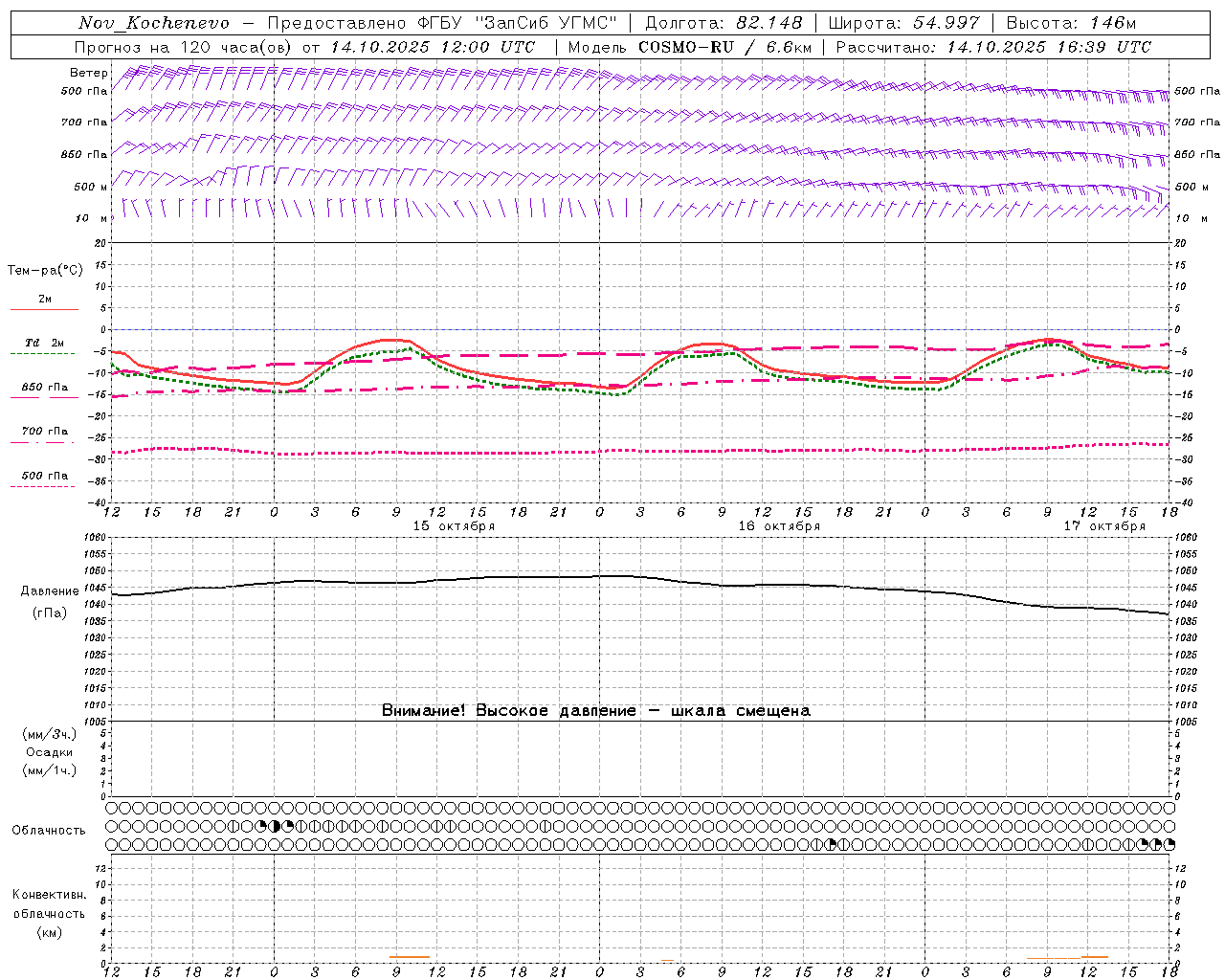1225x980 pixels.
Task: Click the 500 гПа temperature legend entry
Action: pyautogui.click(x=44, y=476)
